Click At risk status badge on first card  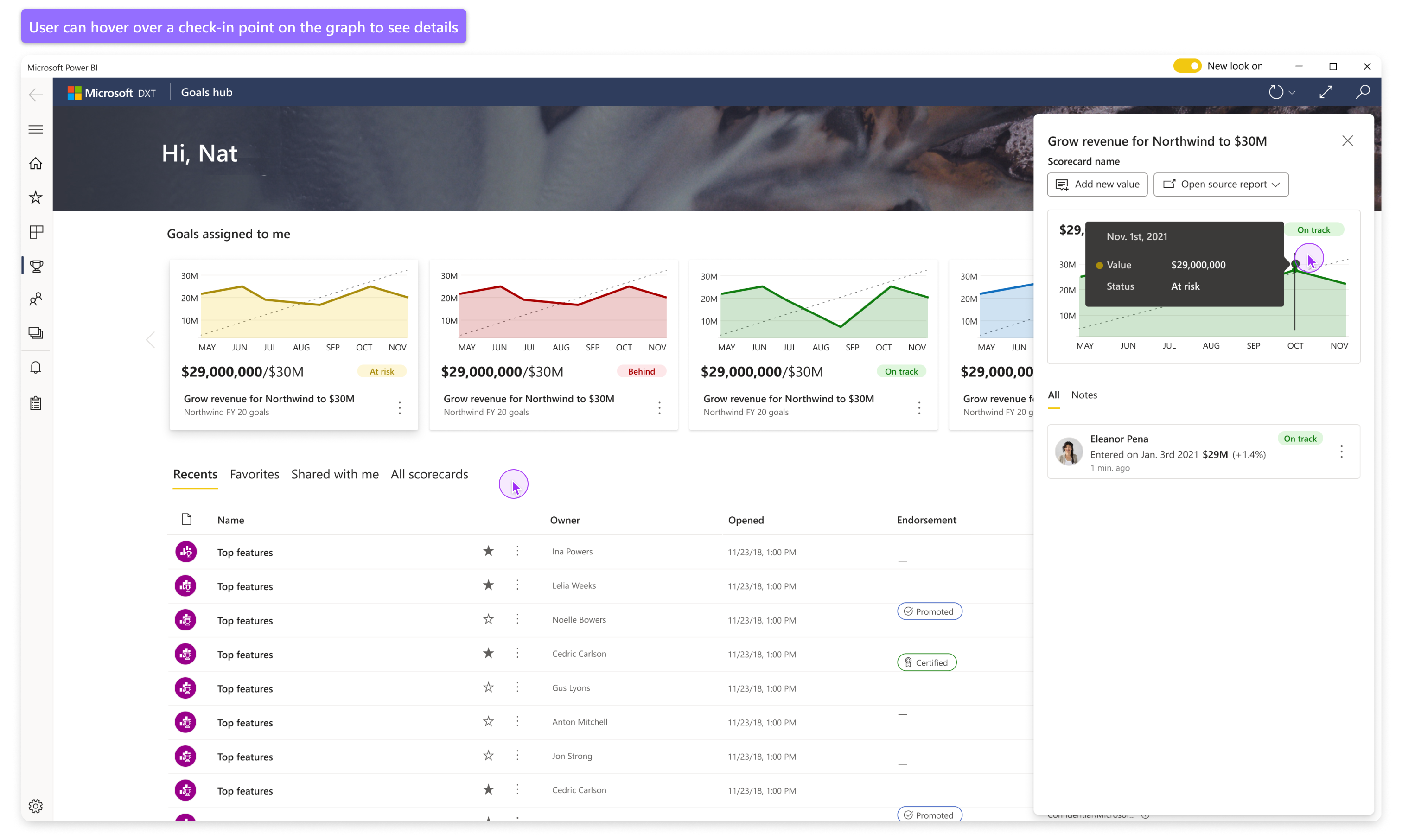coord(382,371)
